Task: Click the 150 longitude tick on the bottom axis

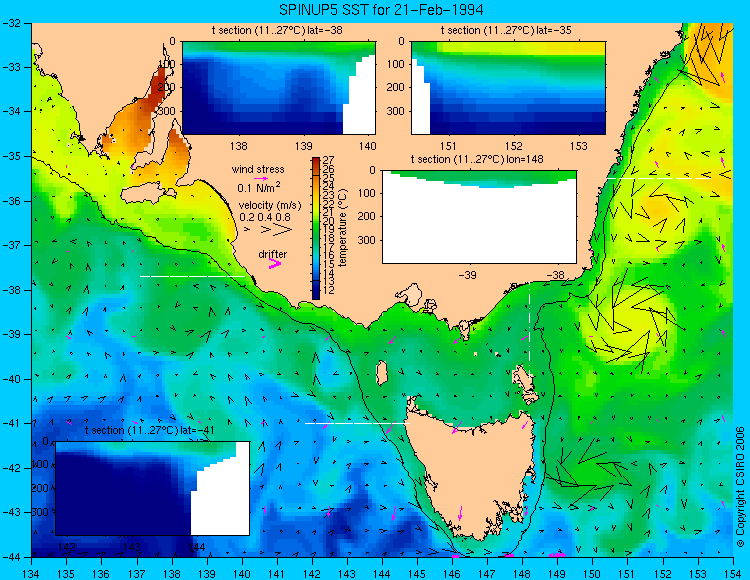Action: point(593,574)
